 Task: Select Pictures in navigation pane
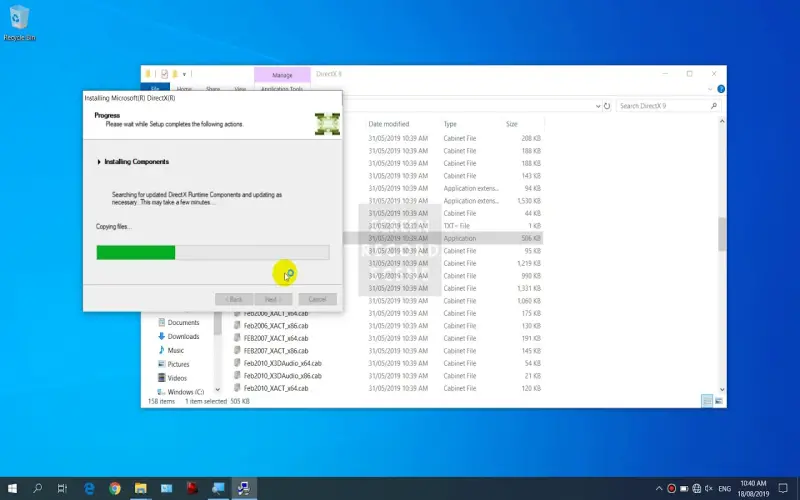pos(173,364)
